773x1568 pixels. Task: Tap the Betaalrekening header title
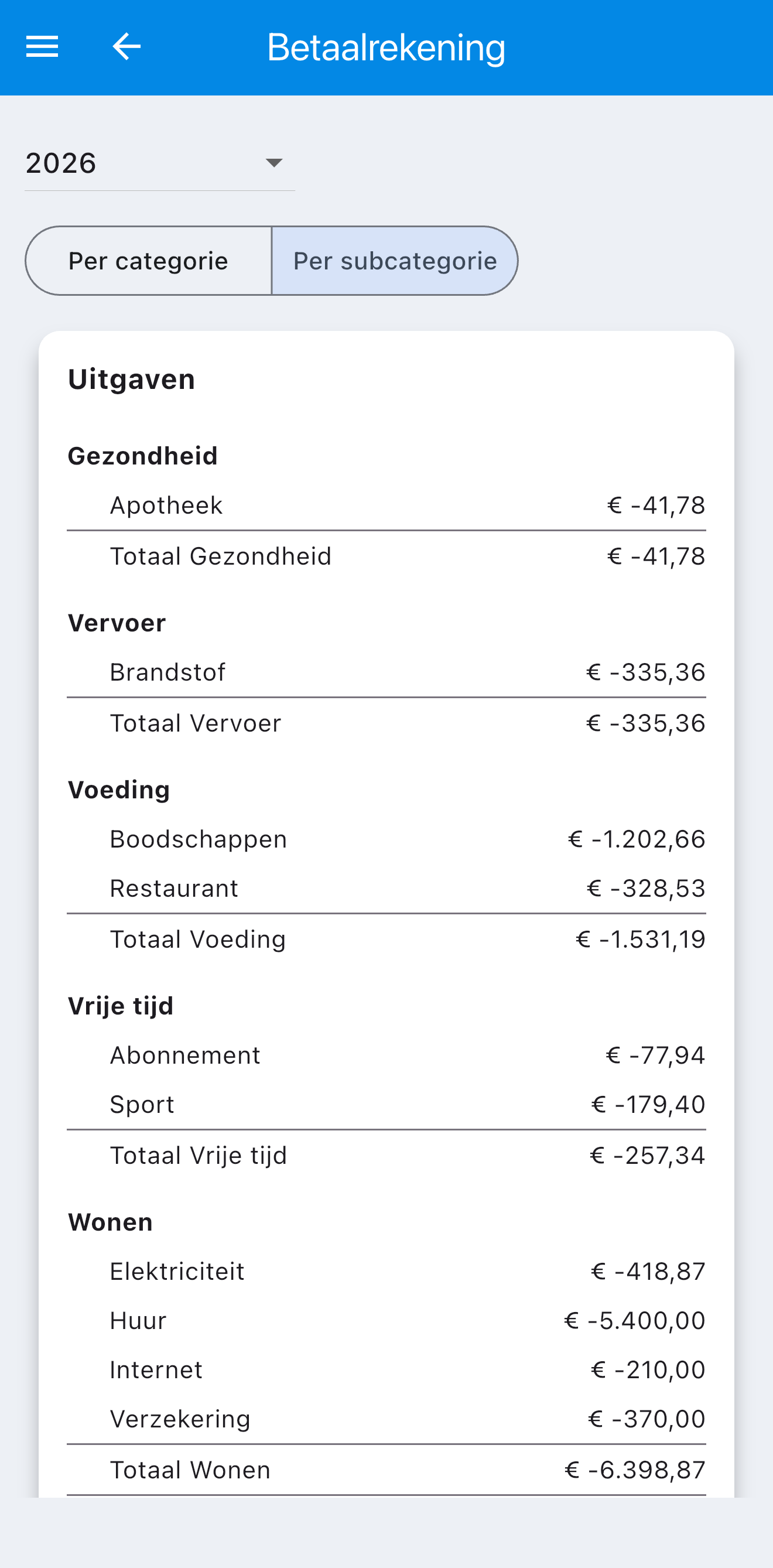tap(386, 47)
